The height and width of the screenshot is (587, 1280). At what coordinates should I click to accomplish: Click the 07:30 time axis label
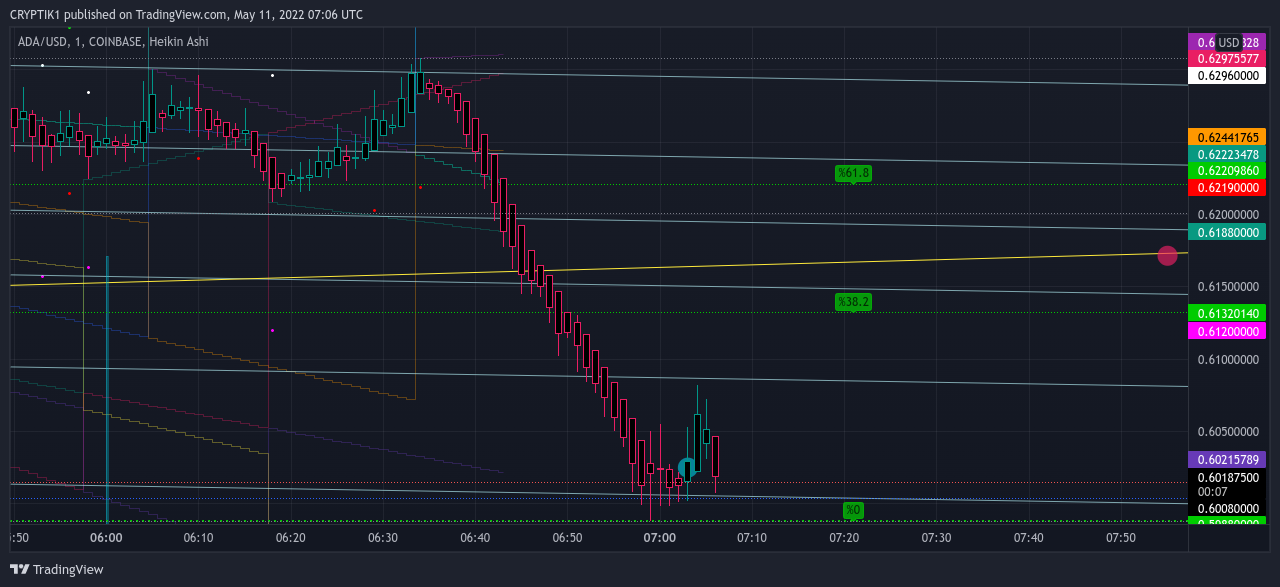[936, 538]
